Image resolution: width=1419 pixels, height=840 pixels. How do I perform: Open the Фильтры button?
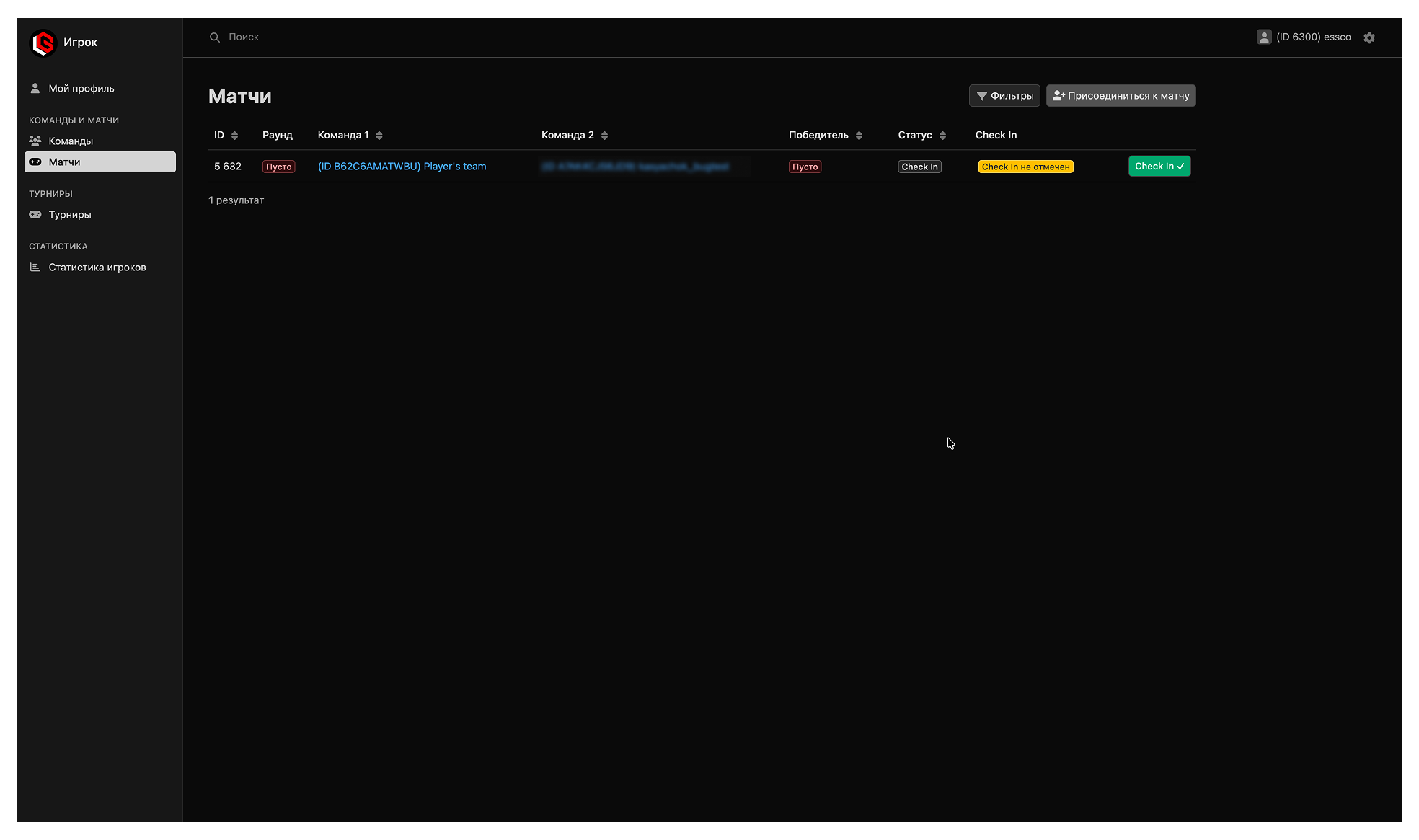[1004, 96]
